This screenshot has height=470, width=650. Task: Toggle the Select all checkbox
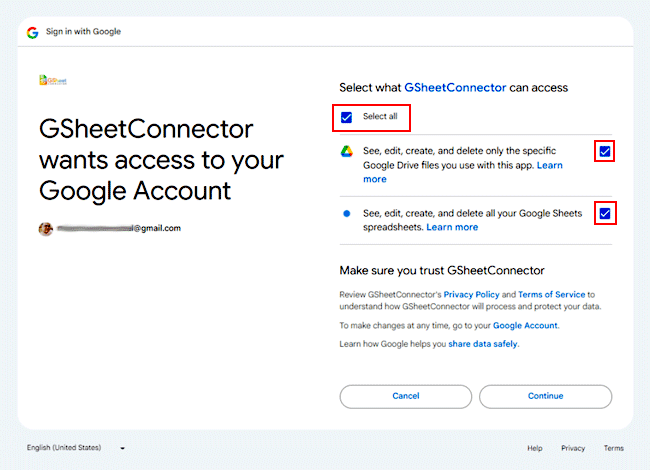click(x=347, y=117)
